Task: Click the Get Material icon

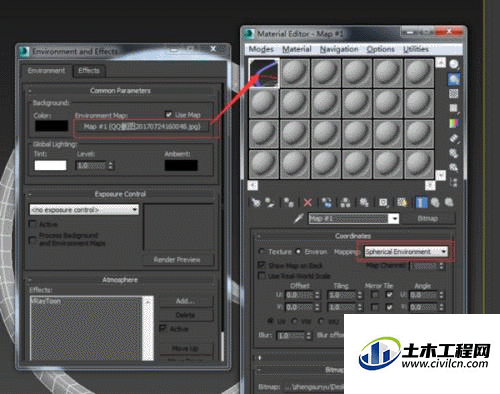Action: click(256, 202)
